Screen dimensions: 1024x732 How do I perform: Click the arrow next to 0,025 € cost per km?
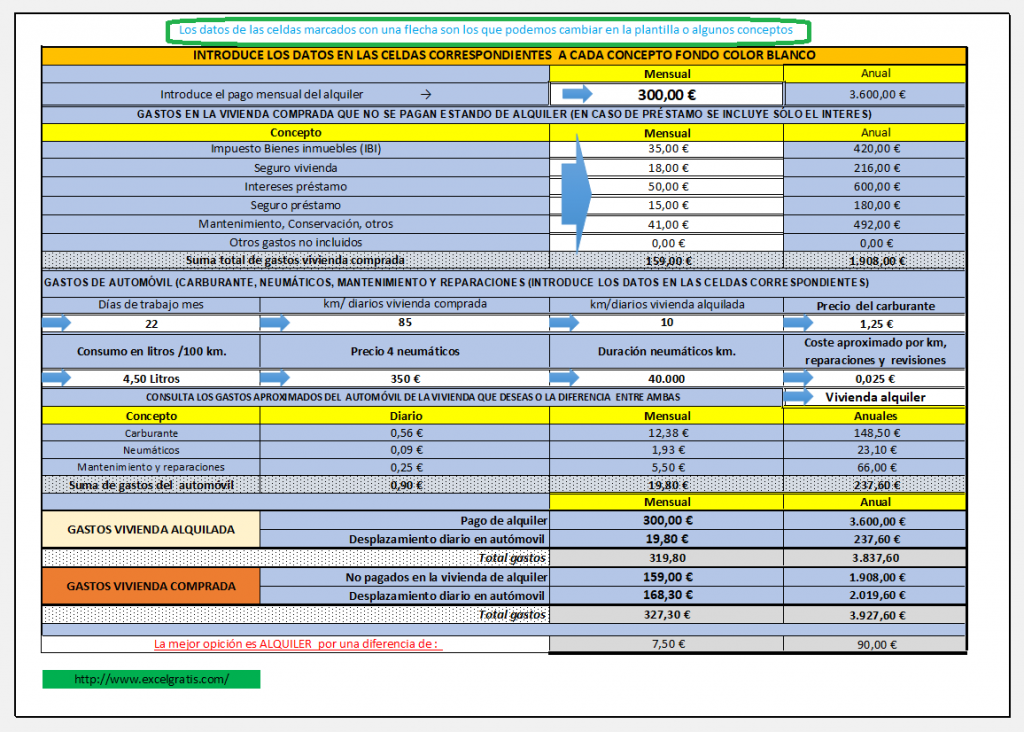click(799, 378)
